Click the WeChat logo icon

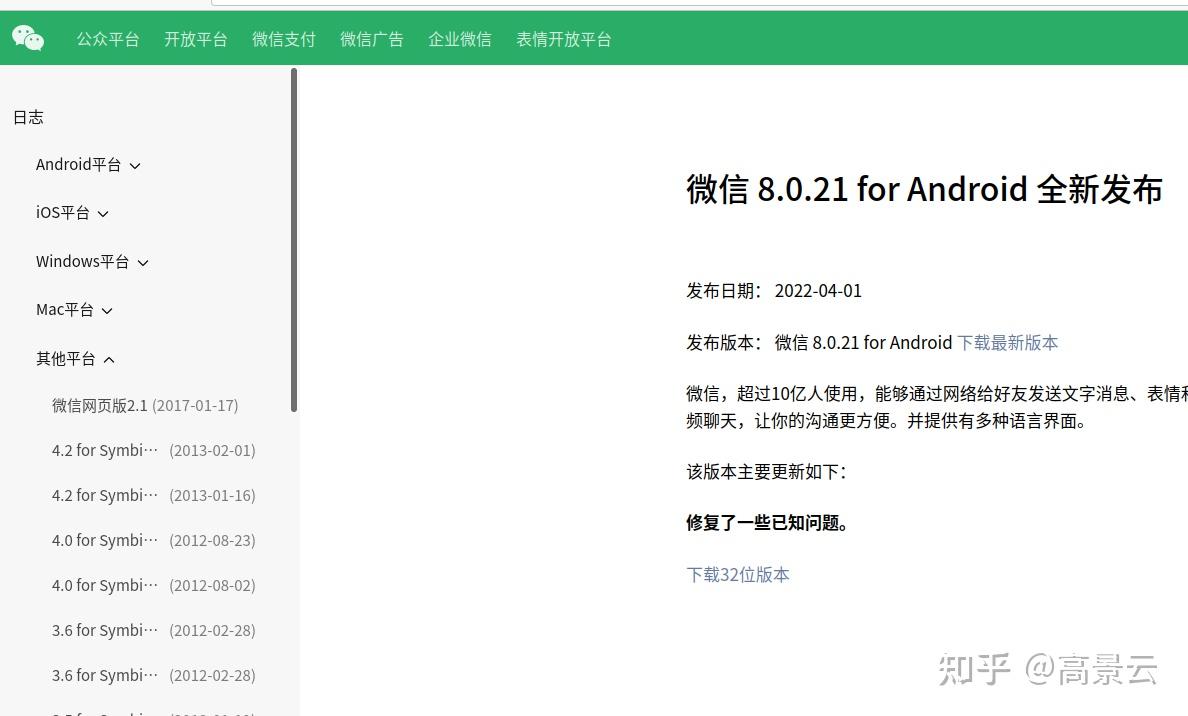point(28,38)
